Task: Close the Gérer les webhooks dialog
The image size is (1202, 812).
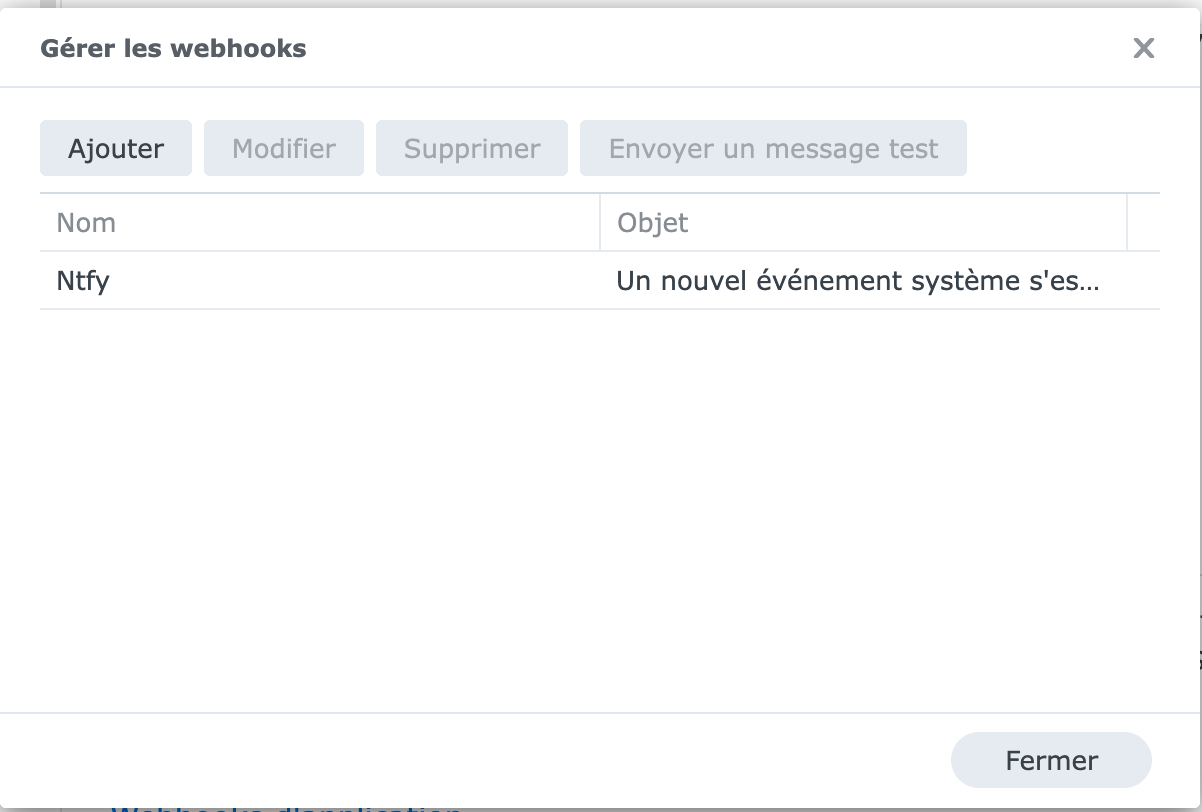Action: click(1143, 48)
